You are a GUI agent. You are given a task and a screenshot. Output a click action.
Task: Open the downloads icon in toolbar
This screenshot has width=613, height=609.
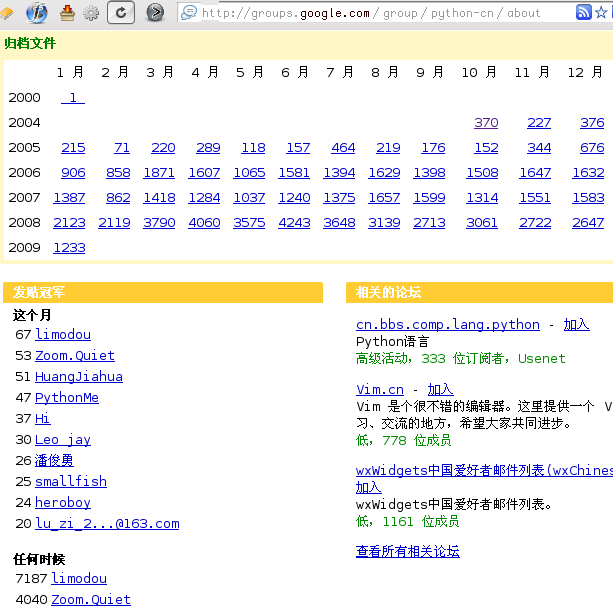pos(67,13)
